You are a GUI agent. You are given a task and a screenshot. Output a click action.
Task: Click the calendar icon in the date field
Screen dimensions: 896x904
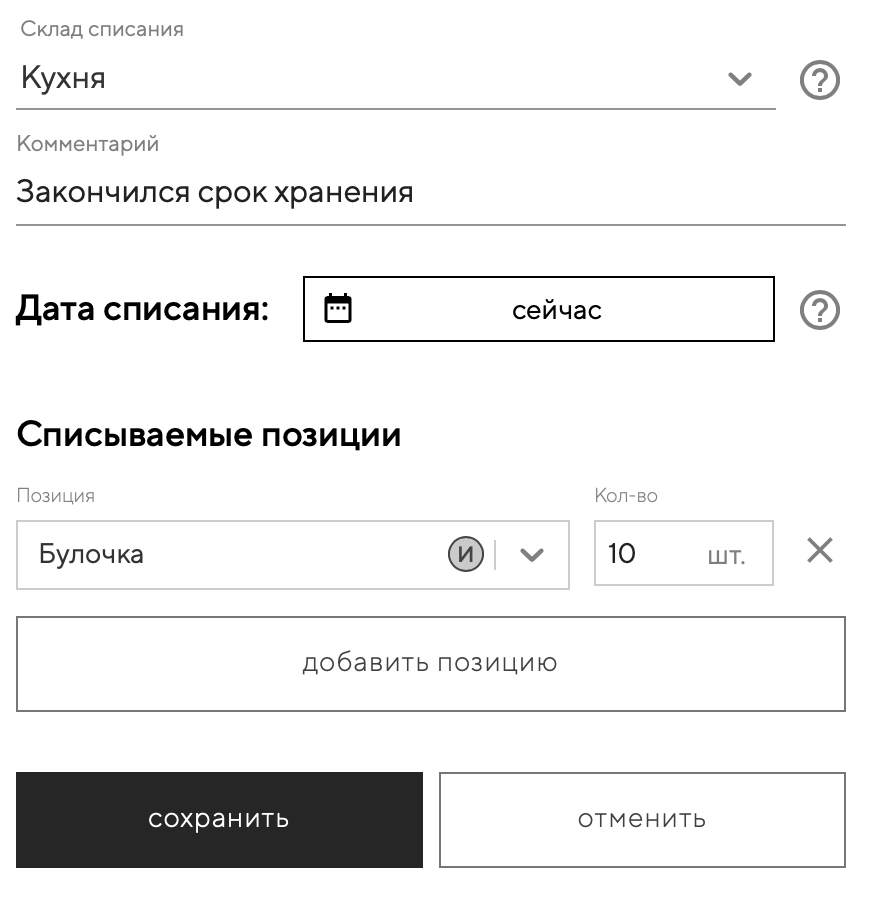(x=339, y=309)
